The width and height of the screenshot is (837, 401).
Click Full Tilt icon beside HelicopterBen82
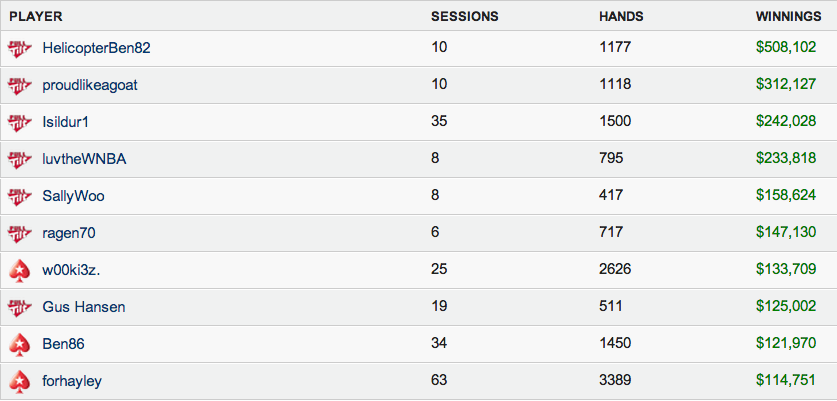point(20,49)
